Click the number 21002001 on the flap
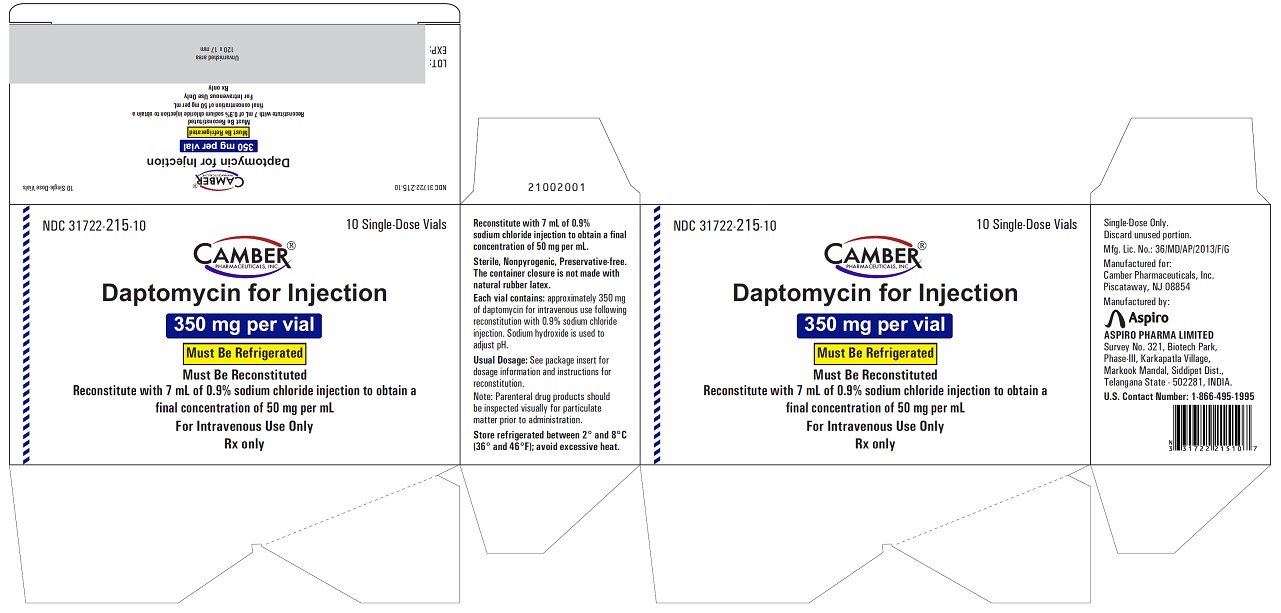The width and height of the screenshot is (1281, 613). (549, 187)
